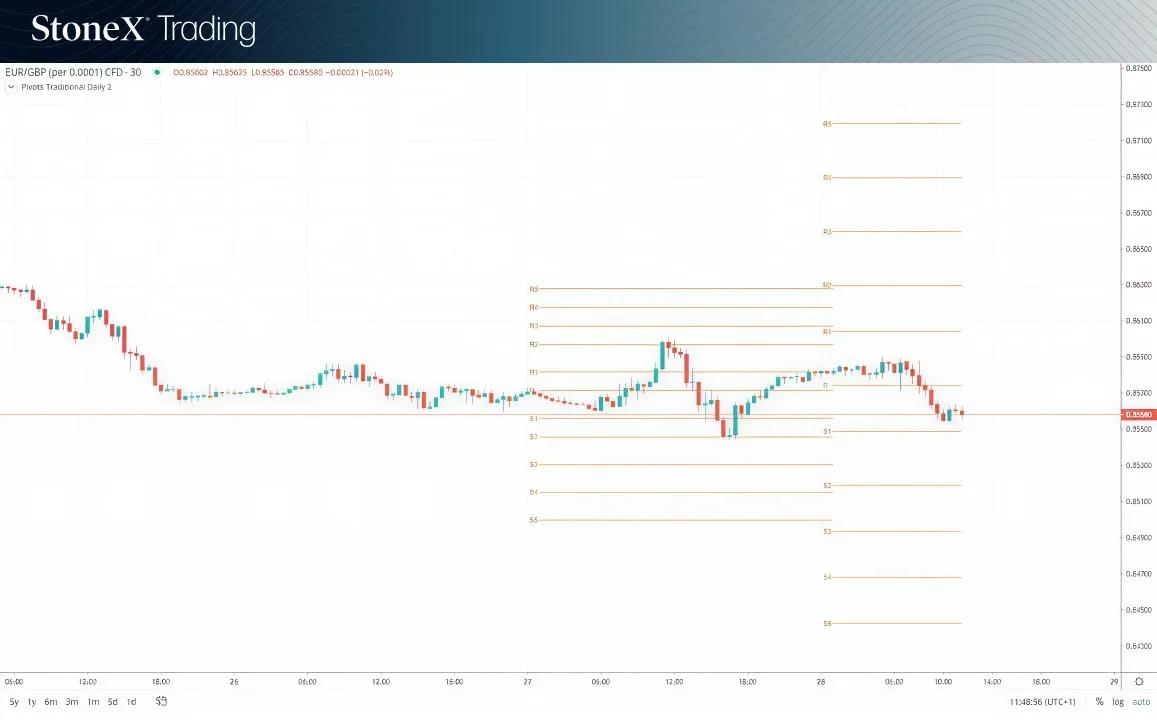Click the EUR/GBP CFD symbol title
This screenshot has width=1157, height=720.
(x=73, y=72)
